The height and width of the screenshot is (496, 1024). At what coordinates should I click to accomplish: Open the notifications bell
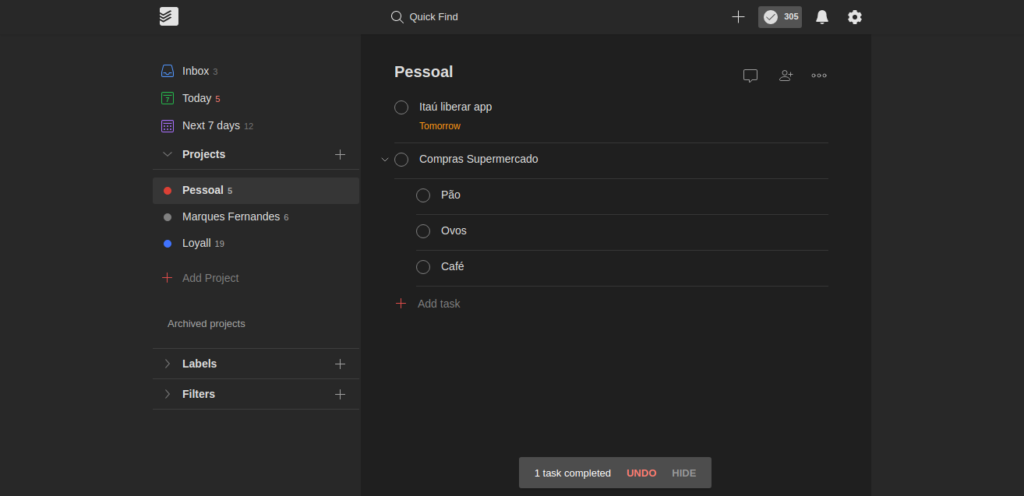coord(822,17)
